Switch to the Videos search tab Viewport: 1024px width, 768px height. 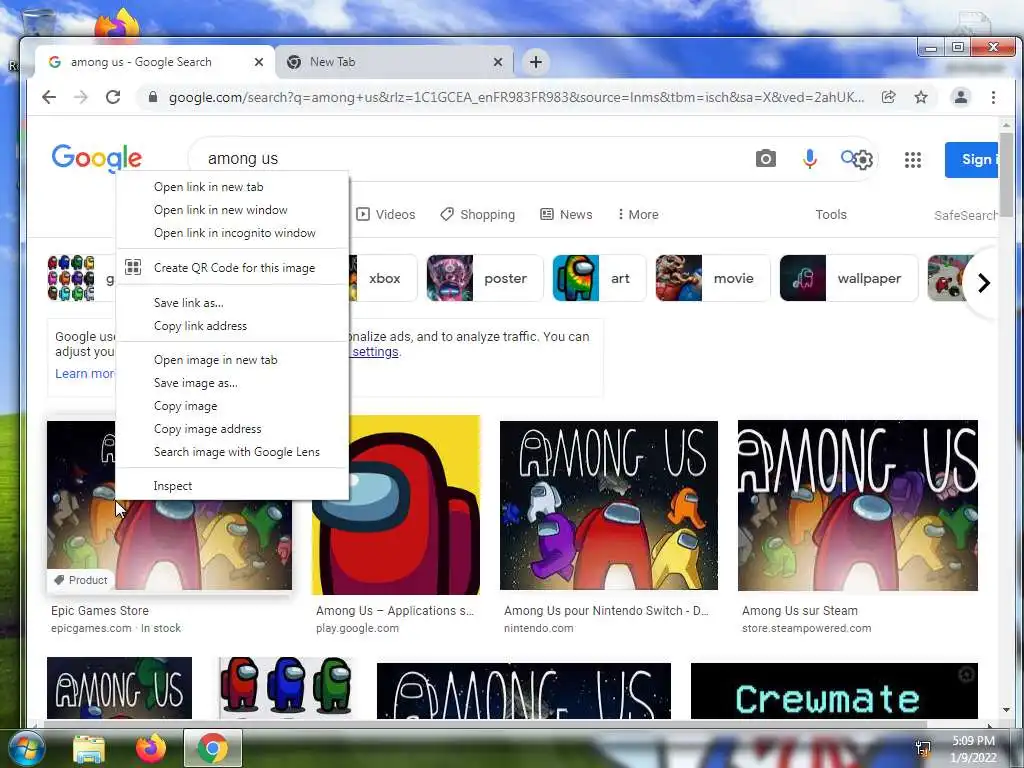386,215
